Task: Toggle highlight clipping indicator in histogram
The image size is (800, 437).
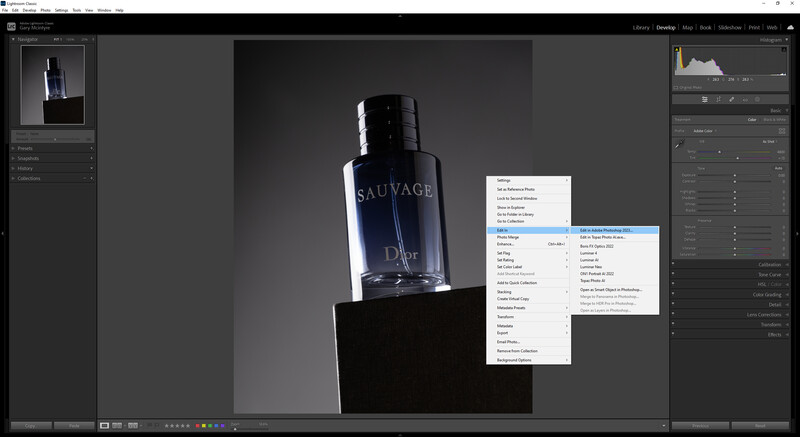Action: click(784, 49)
